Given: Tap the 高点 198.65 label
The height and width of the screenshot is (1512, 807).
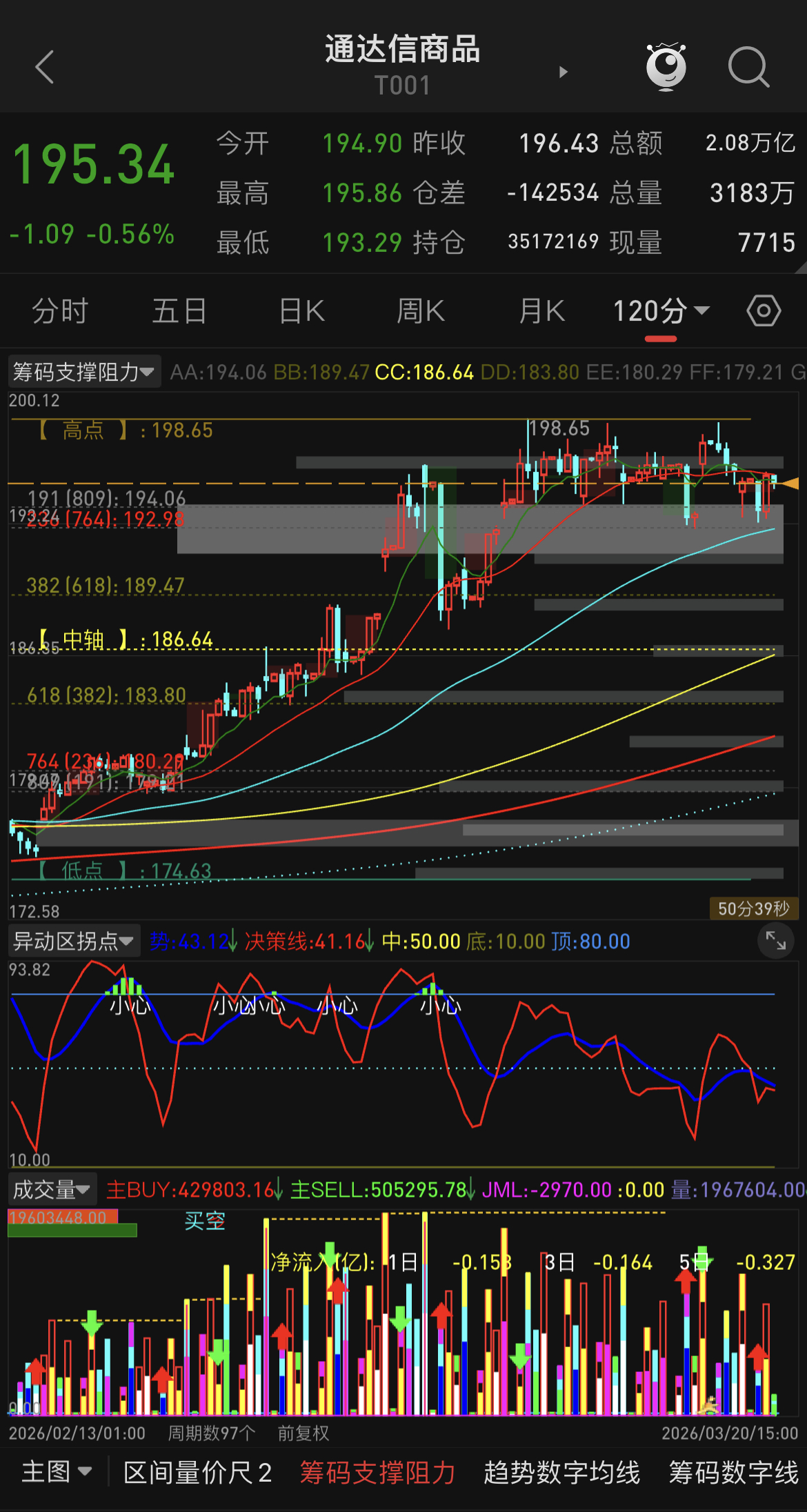Looking at the screenshot, I should (125, 430).
